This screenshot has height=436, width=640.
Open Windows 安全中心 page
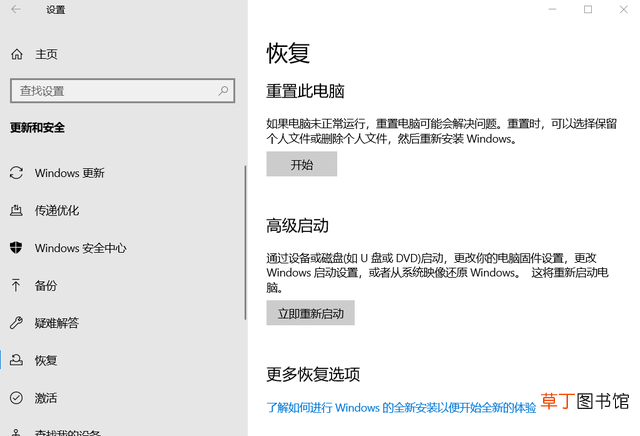click(x=80, y=248)
